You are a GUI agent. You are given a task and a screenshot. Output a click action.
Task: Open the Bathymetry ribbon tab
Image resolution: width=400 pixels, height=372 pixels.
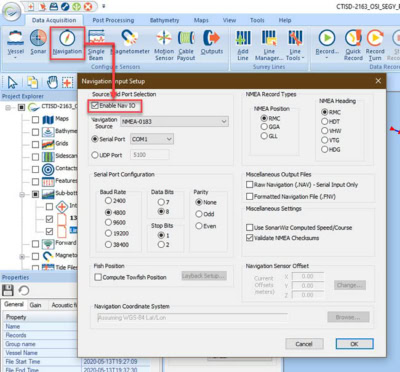[164, 20]
